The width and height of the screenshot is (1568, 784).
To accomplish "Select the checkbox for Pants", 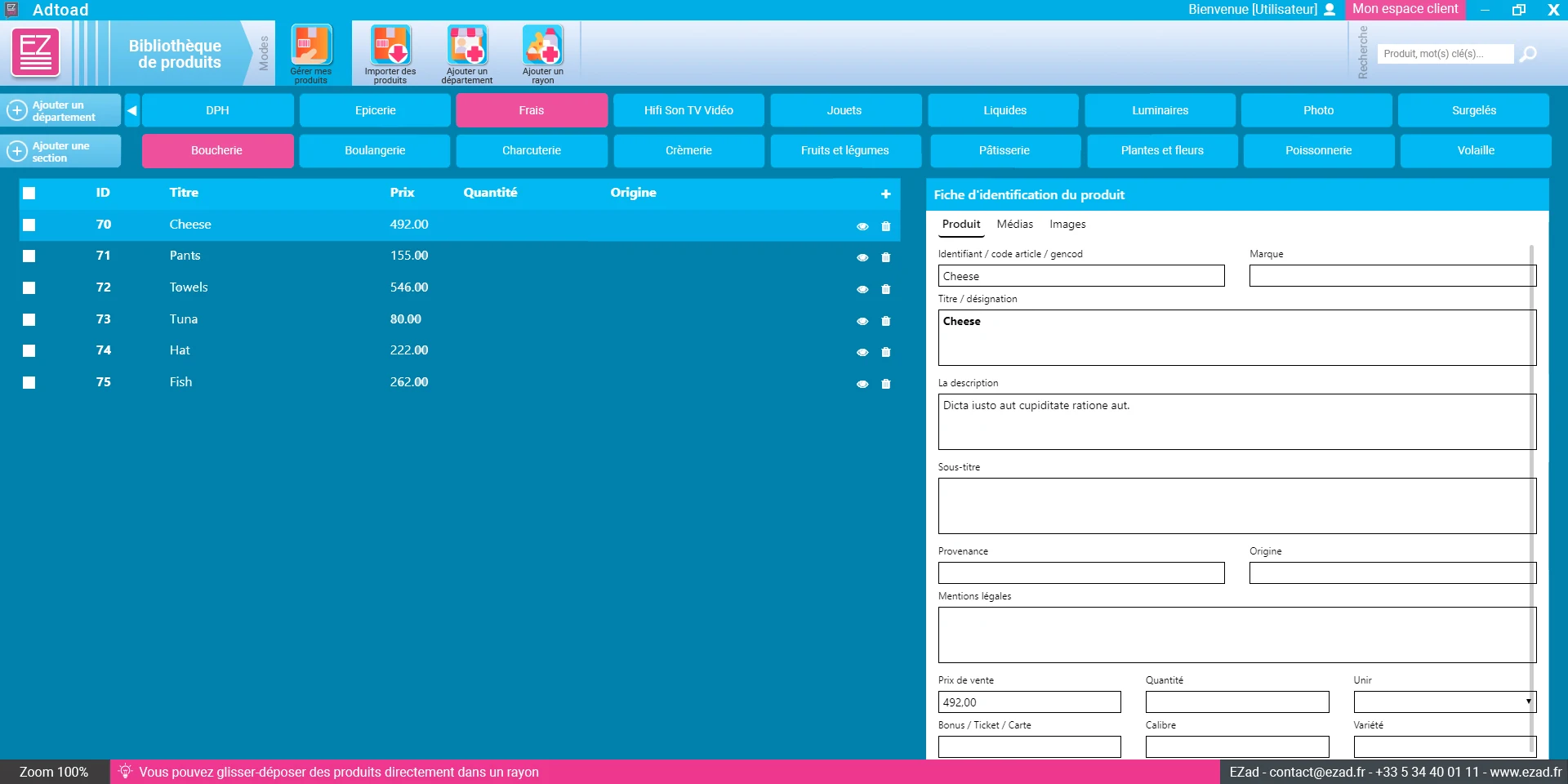I will pyautogui.click(x=29, y=256).
